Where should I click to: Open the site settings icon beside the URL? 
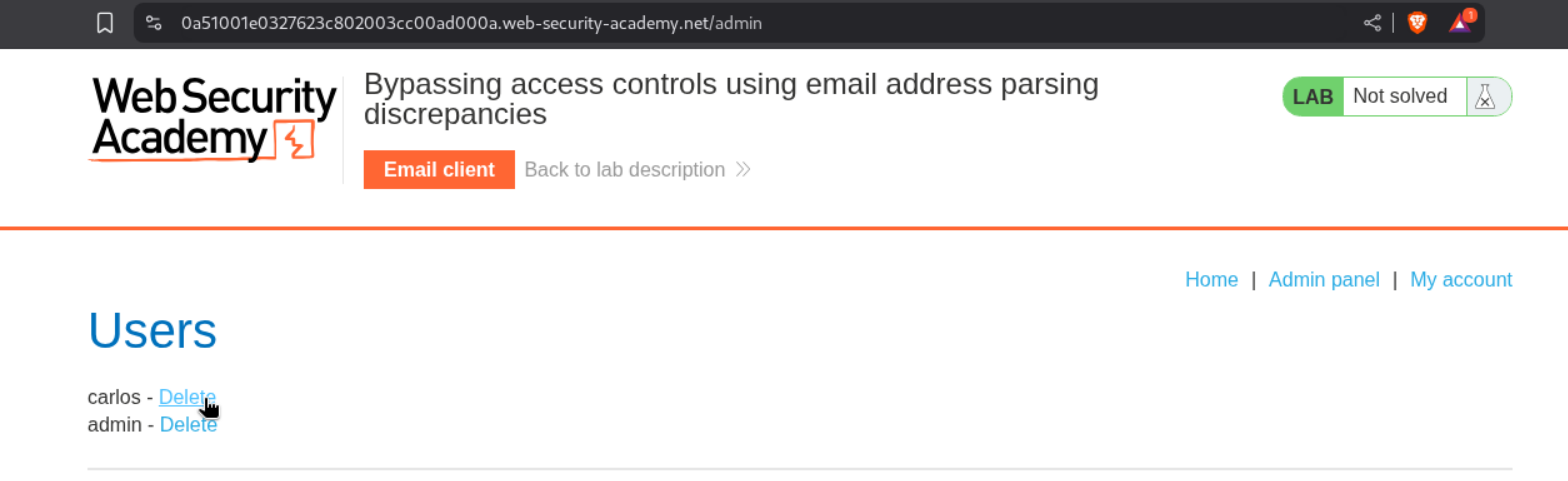[x=153, y=22]
